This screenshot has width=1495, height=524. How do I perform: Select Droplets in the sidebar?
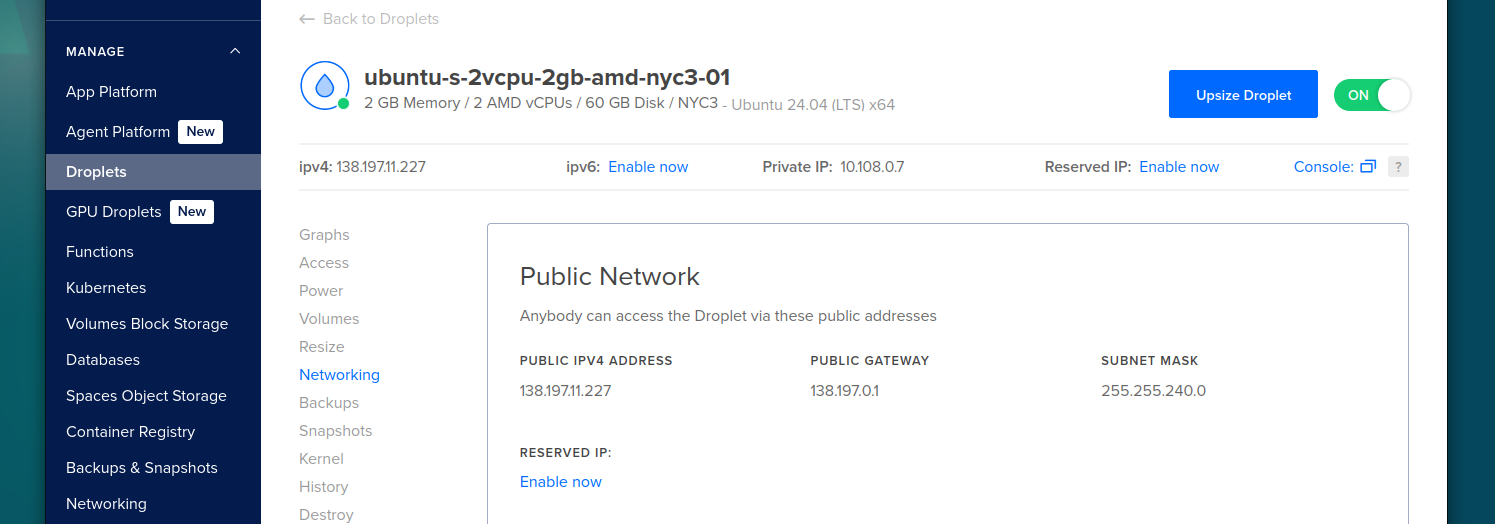[153, 172]
